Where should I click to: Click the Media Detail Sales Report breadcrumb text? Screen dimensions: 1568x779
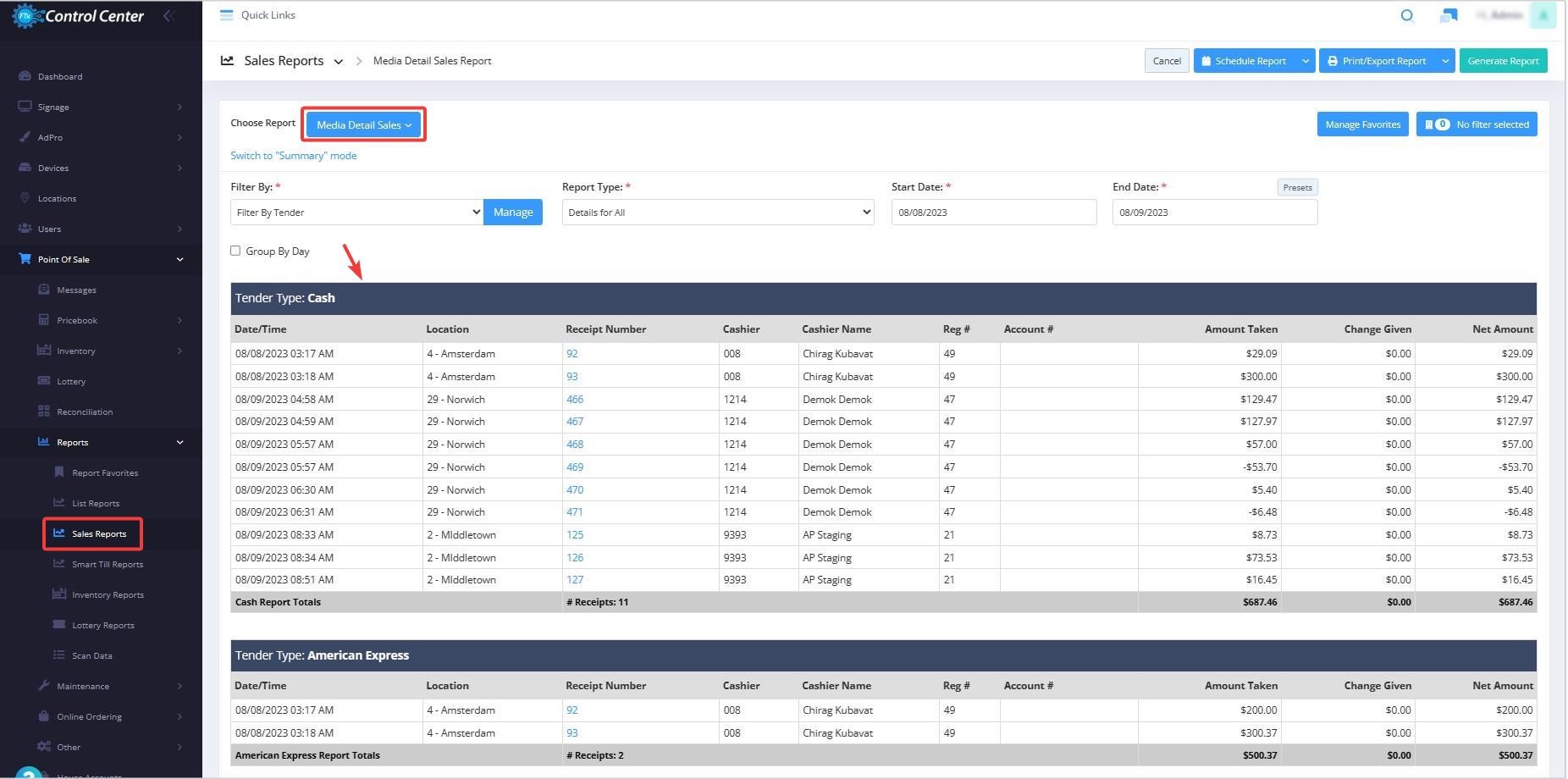pyautogui.click(x=432, y=61)
